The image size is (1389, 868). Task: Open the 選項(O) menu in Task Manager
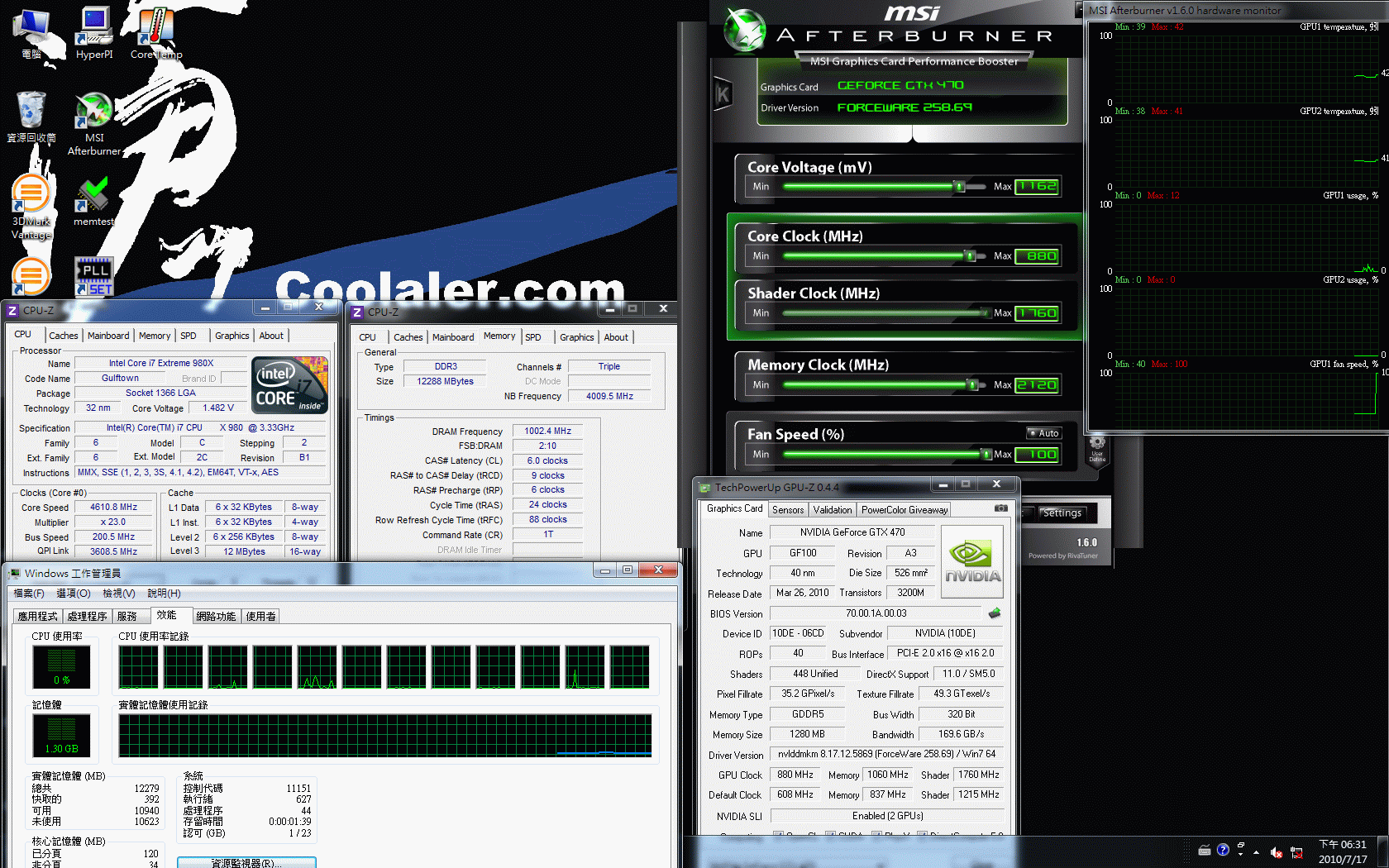point(73,594)
